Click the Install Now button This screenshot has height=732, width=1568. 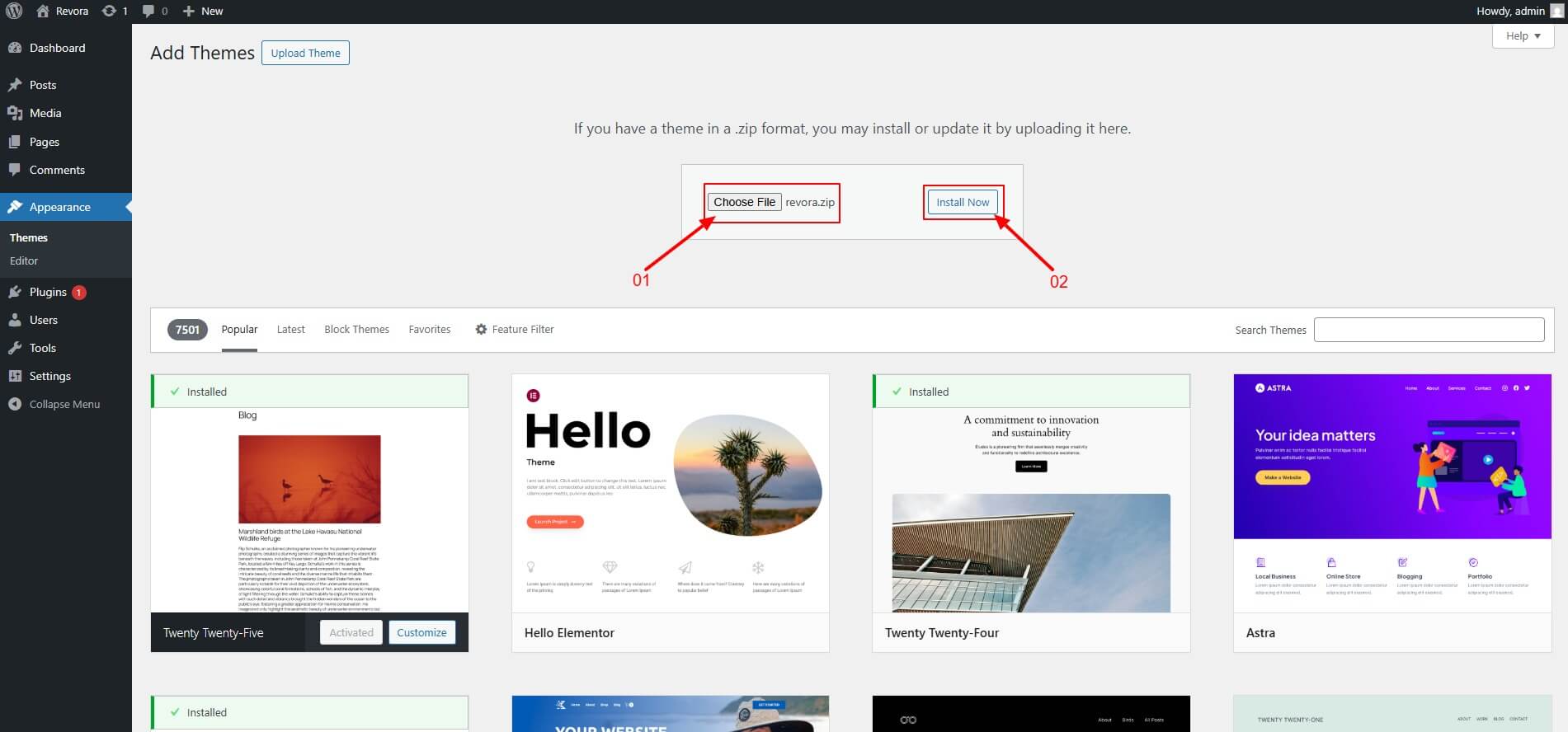coord(963,202)
